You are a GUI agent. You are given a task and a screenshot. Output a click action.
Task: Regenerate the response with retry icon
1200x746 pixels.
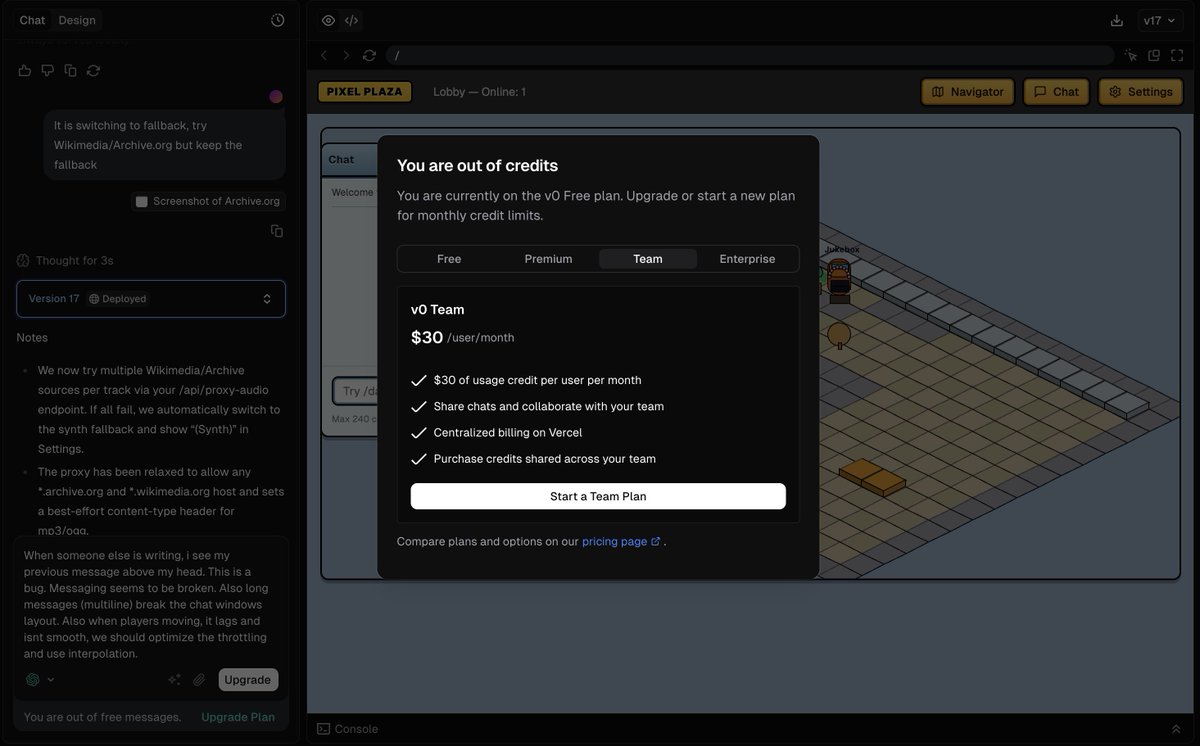point(93,70)
